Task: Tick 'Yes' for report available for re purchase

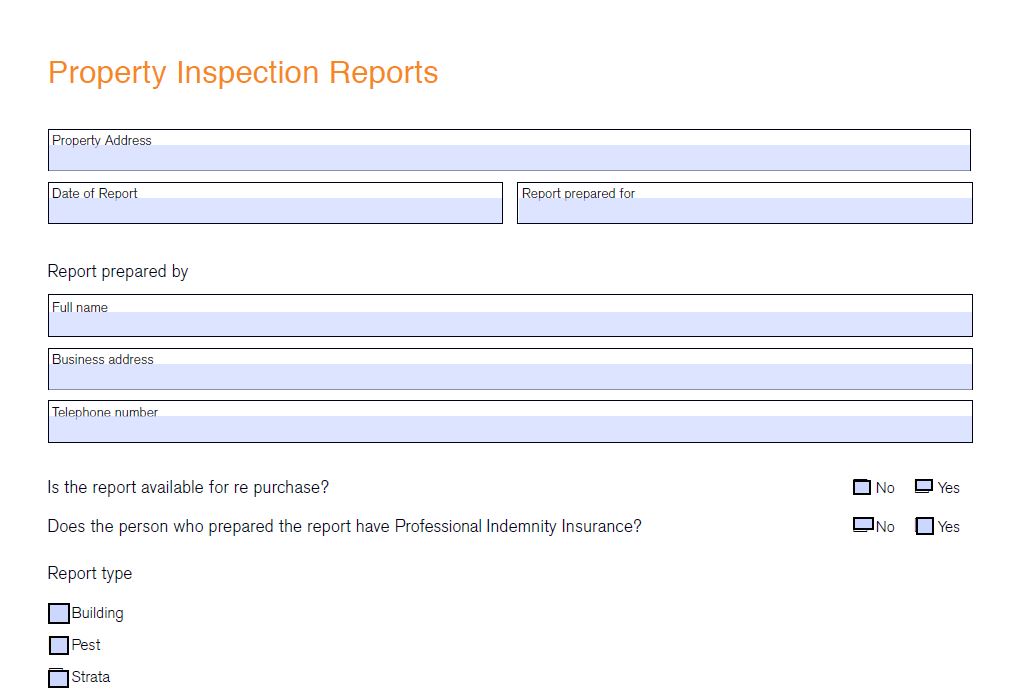Action: coord(924,486)
